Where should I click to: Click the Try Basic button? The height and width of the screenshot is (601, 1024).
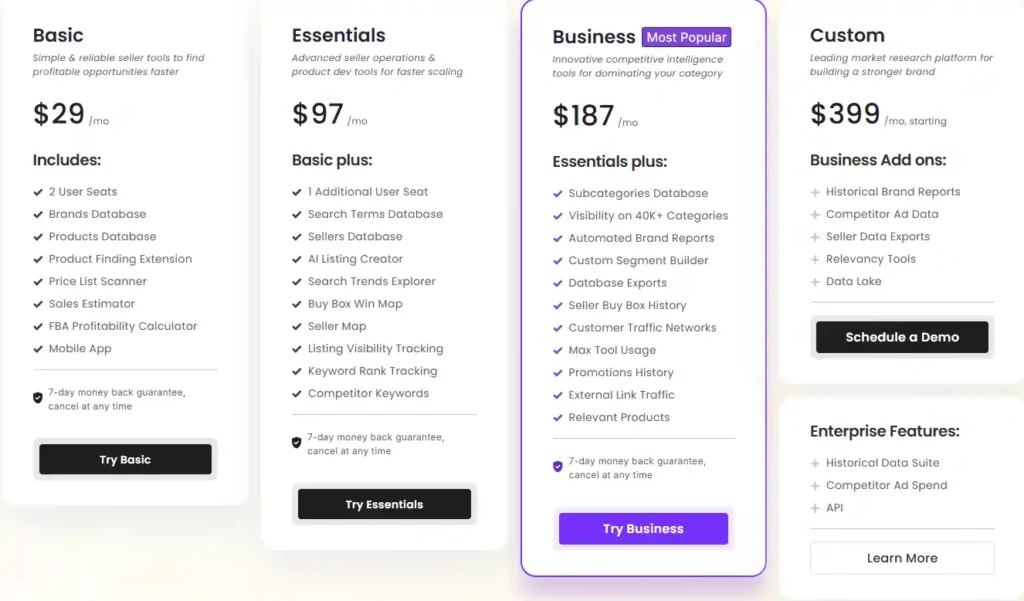[x=124, y=459]
